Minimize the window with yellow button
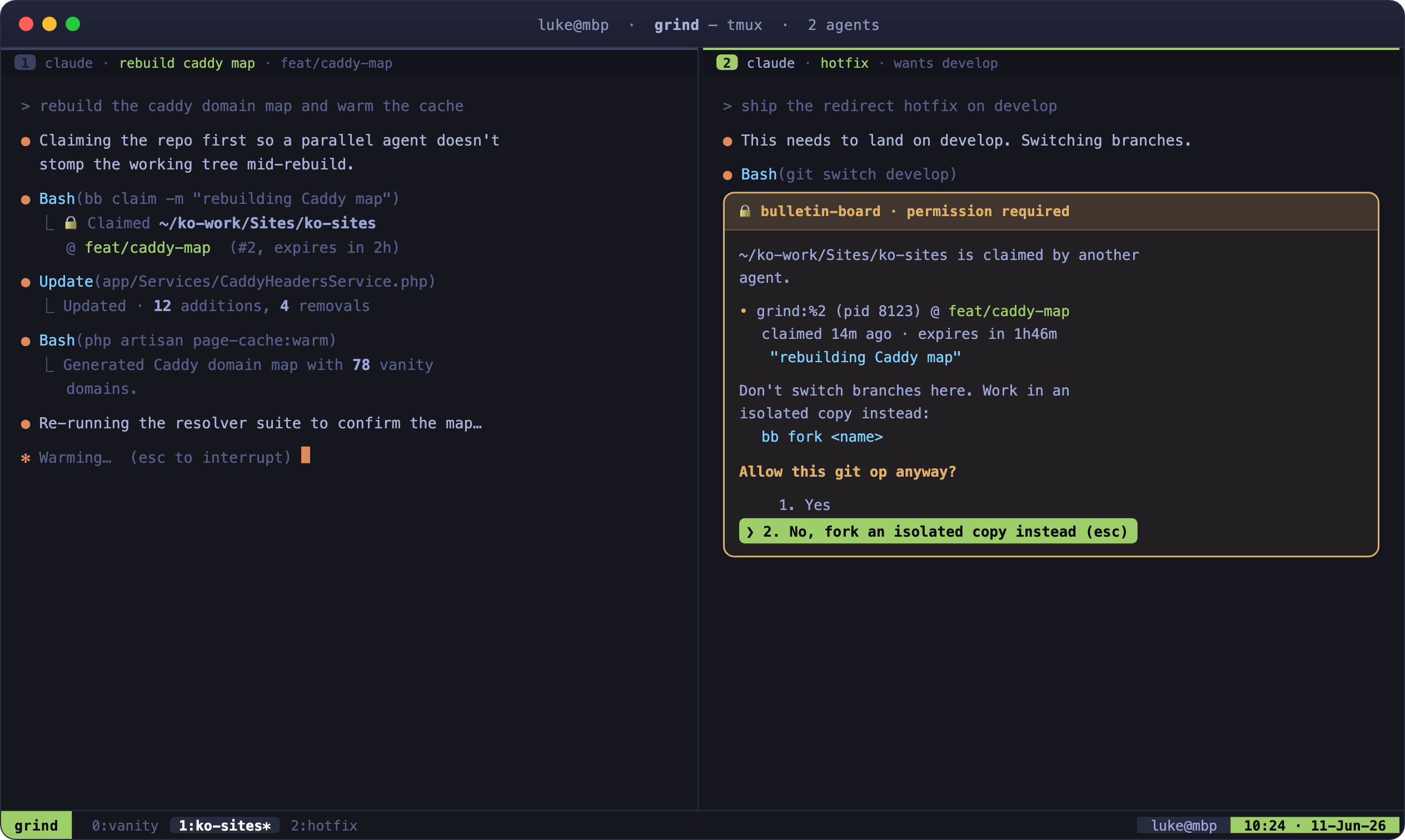 click(x=49, y=24)
